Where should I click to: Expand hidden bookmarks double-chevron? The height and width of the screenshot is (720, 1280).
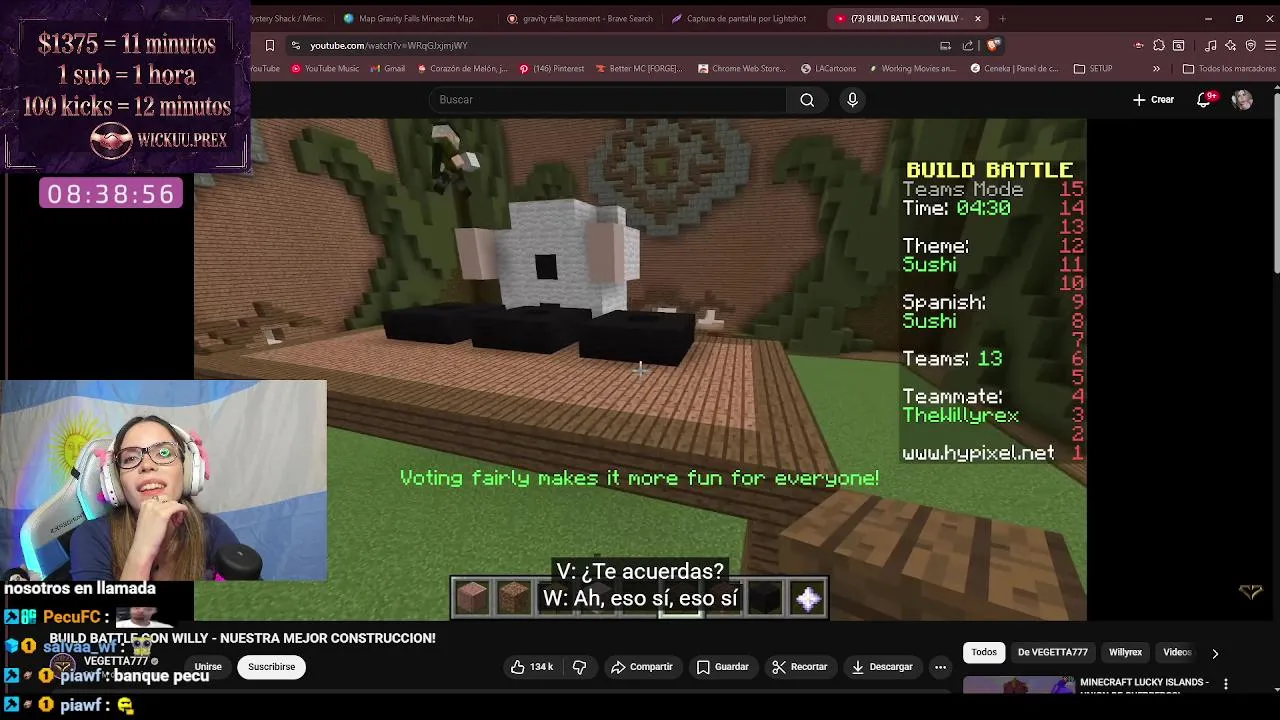click(x=1156, y=69)
